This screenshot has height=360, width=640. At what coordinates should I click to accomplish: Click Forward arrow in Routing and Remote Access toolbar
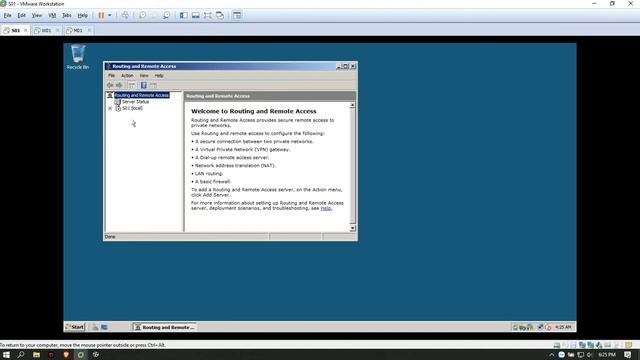119,85
